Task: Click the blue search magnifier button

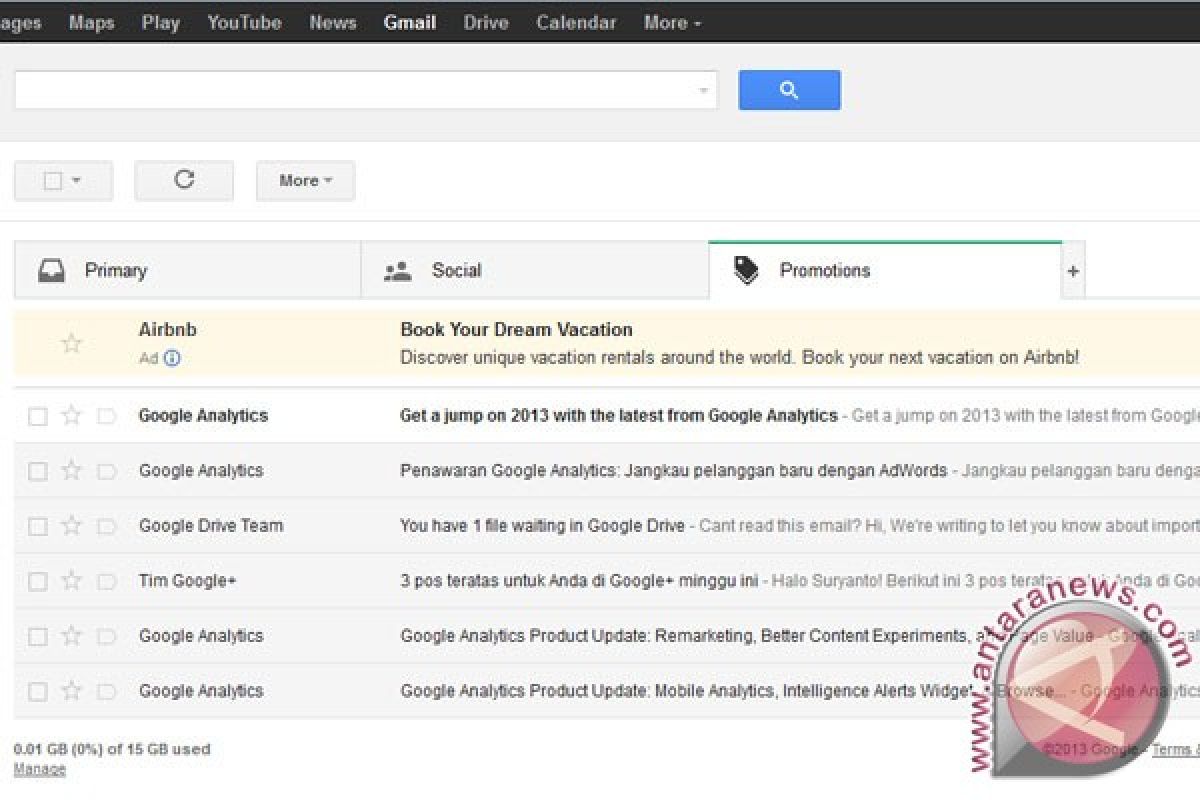Action: (789, 90)
